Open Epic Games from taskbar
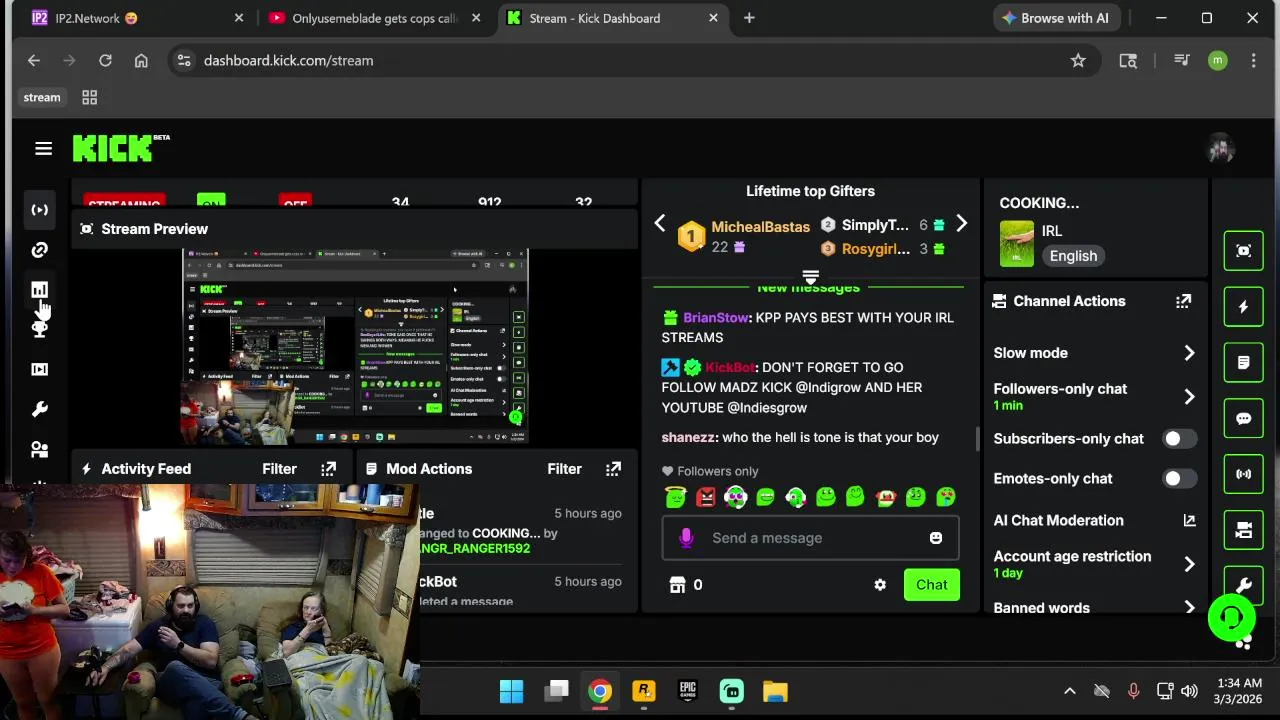 click(687, 691)
